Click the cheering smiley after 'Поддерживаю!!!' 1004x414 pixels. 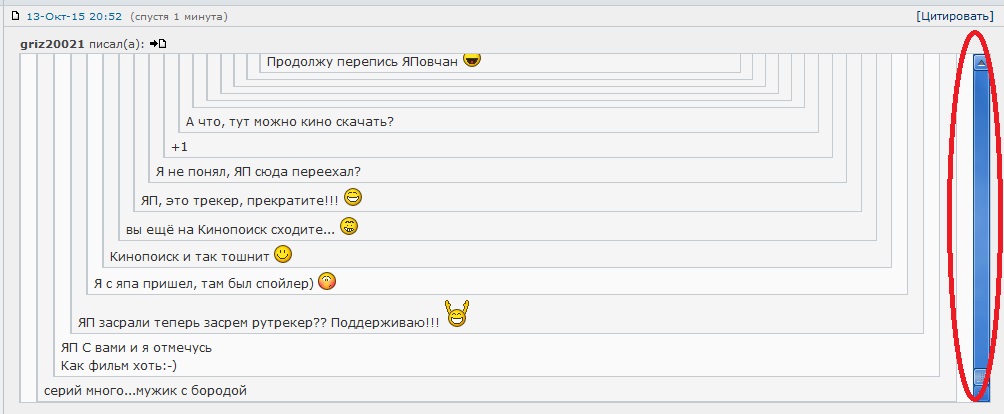point(457,314)
